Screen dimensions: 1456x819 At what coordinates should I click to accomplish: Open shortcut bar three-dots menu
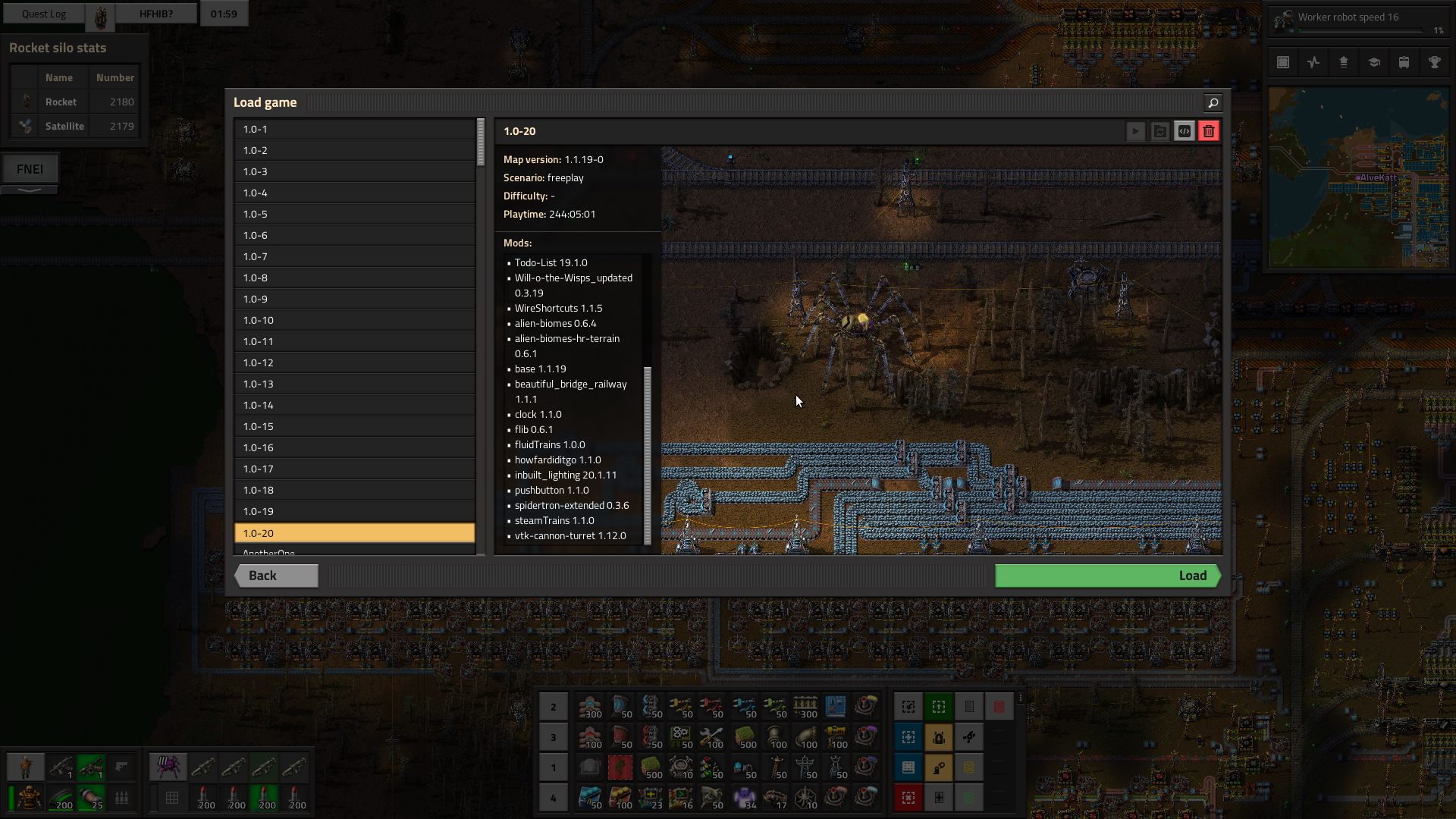tap(1021, 698)
